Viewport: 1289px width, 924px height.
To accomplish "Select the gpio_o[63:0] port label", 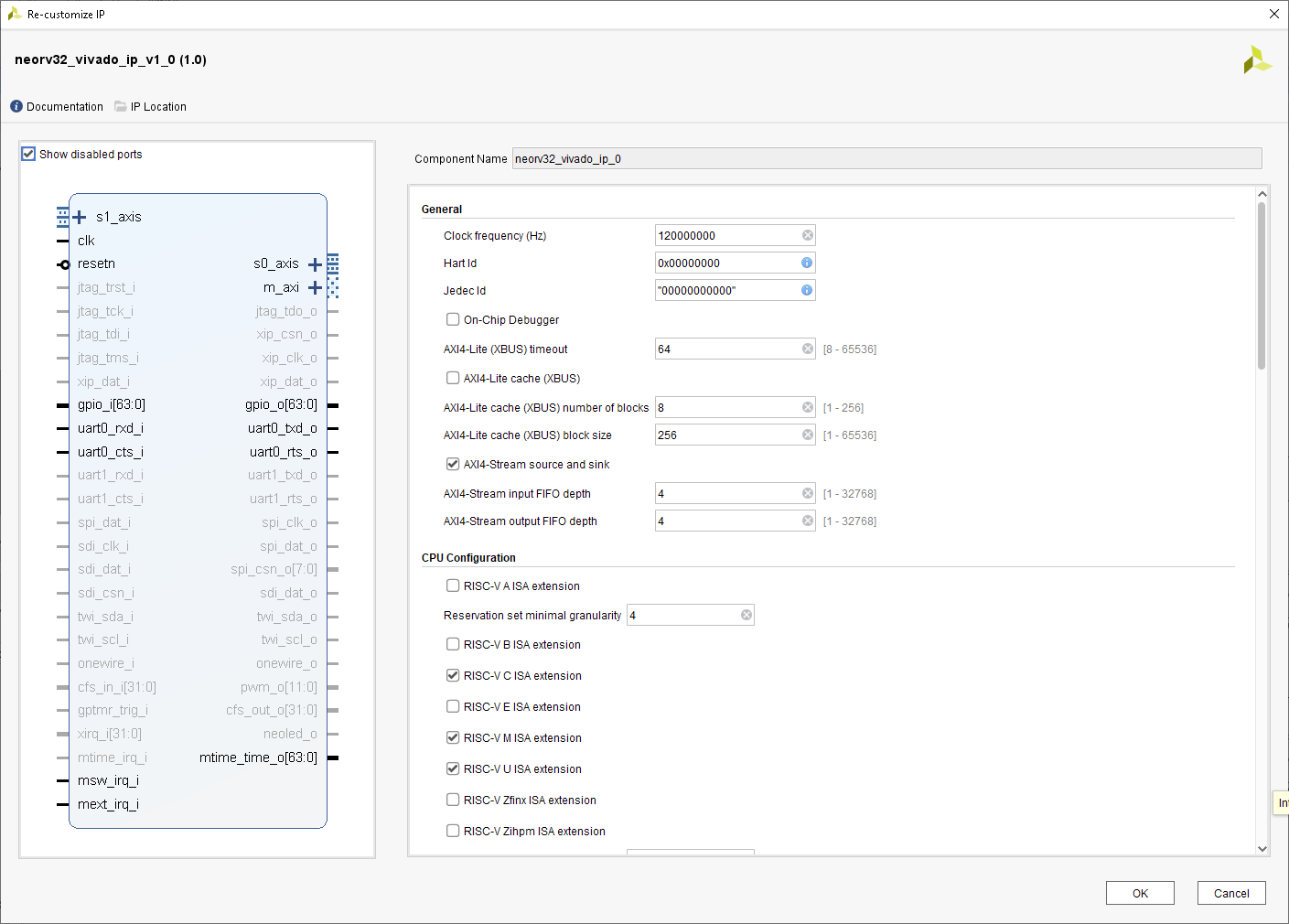I will point(281,404).
